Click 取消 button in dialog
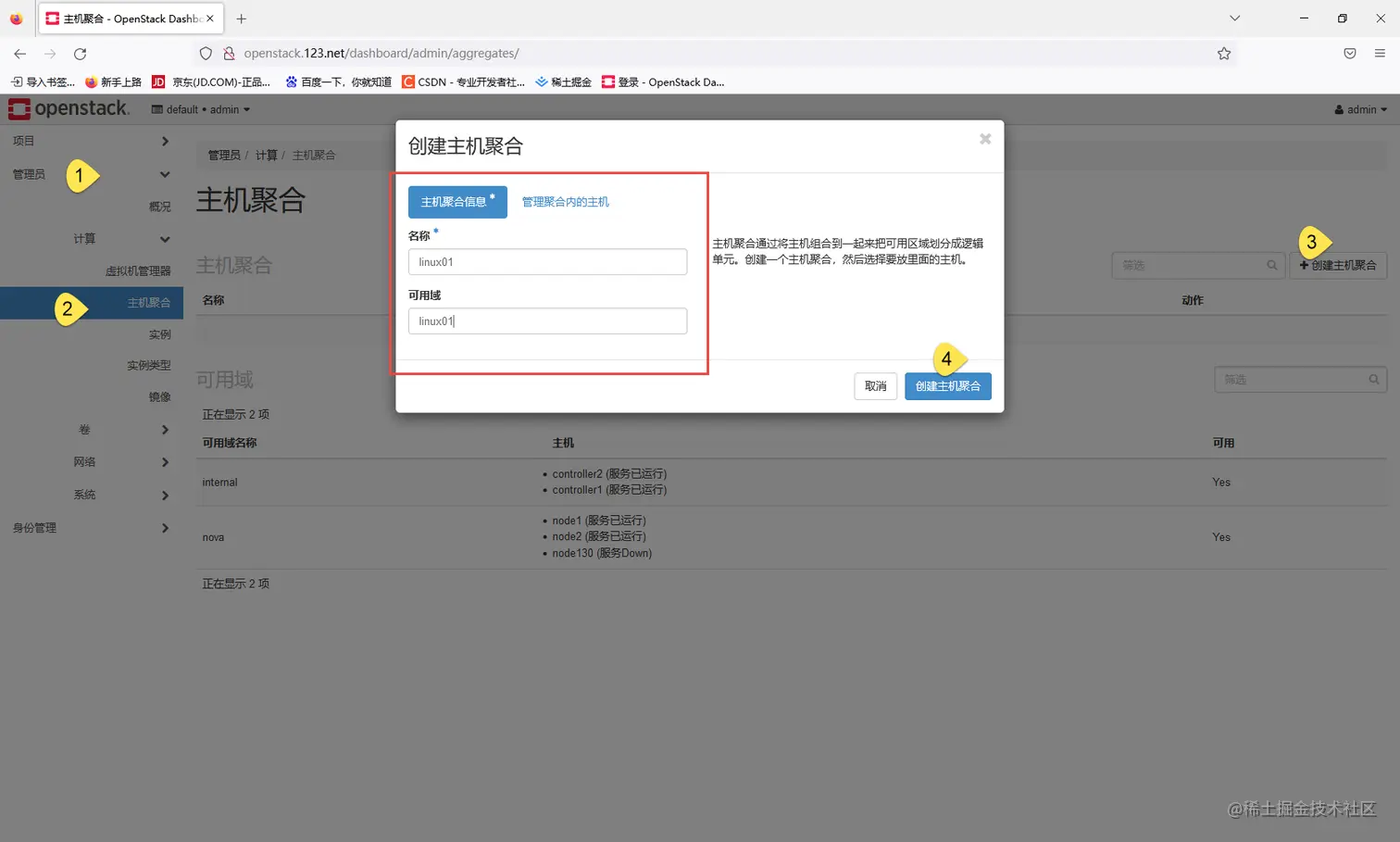This screenshot has height=842, width=1400. tap(875, 386)
